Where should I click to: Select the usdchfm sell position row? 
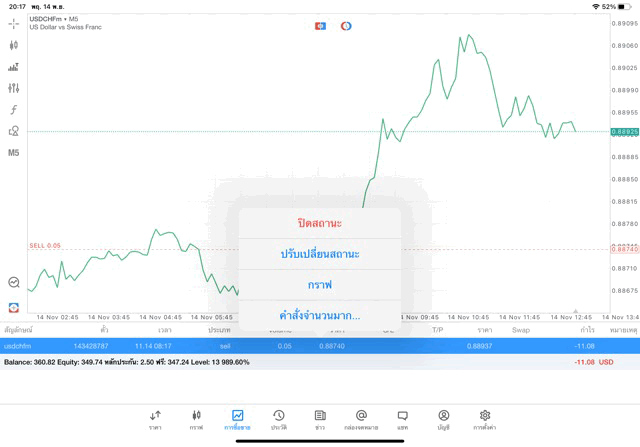point(120,346)
